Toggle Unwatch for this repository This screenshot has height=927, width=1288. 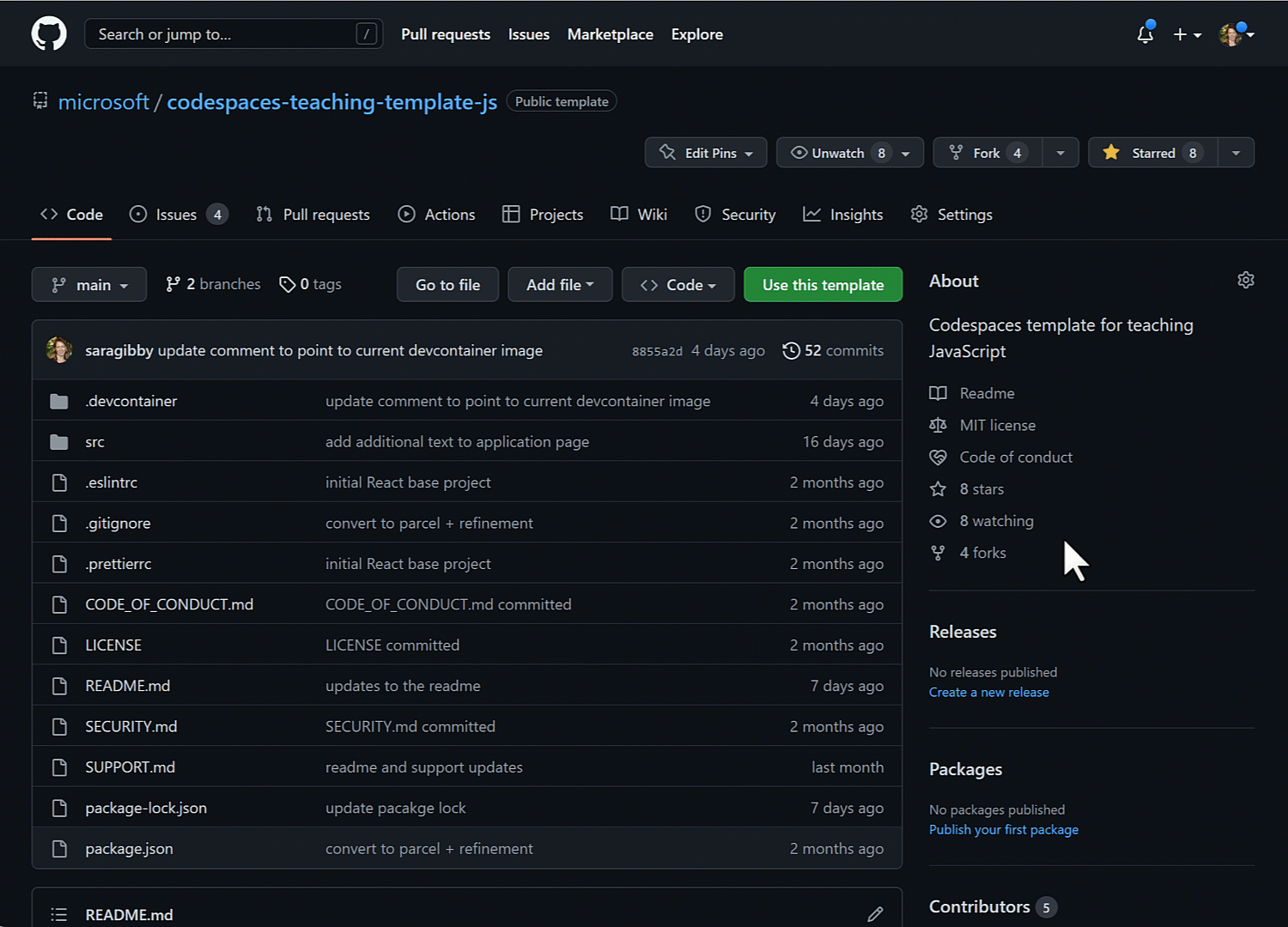coord(850,153)
